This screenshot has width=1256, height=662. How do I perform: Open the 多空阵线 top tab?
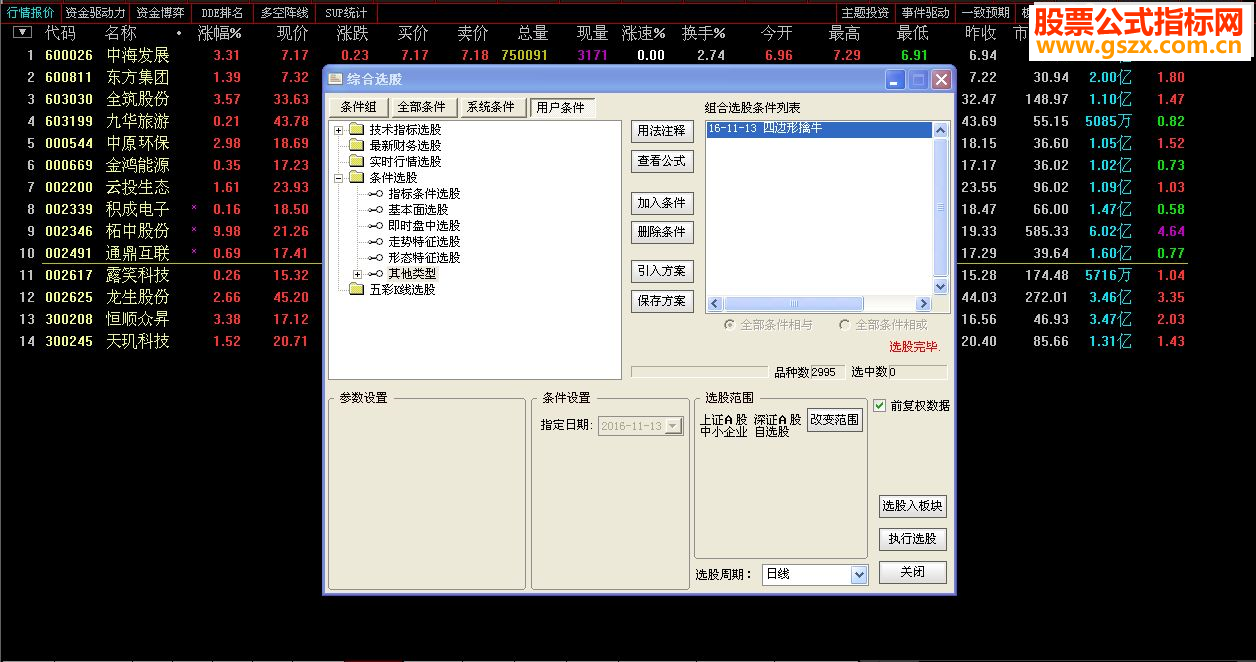pyautogui.click(x=284, y=13)
